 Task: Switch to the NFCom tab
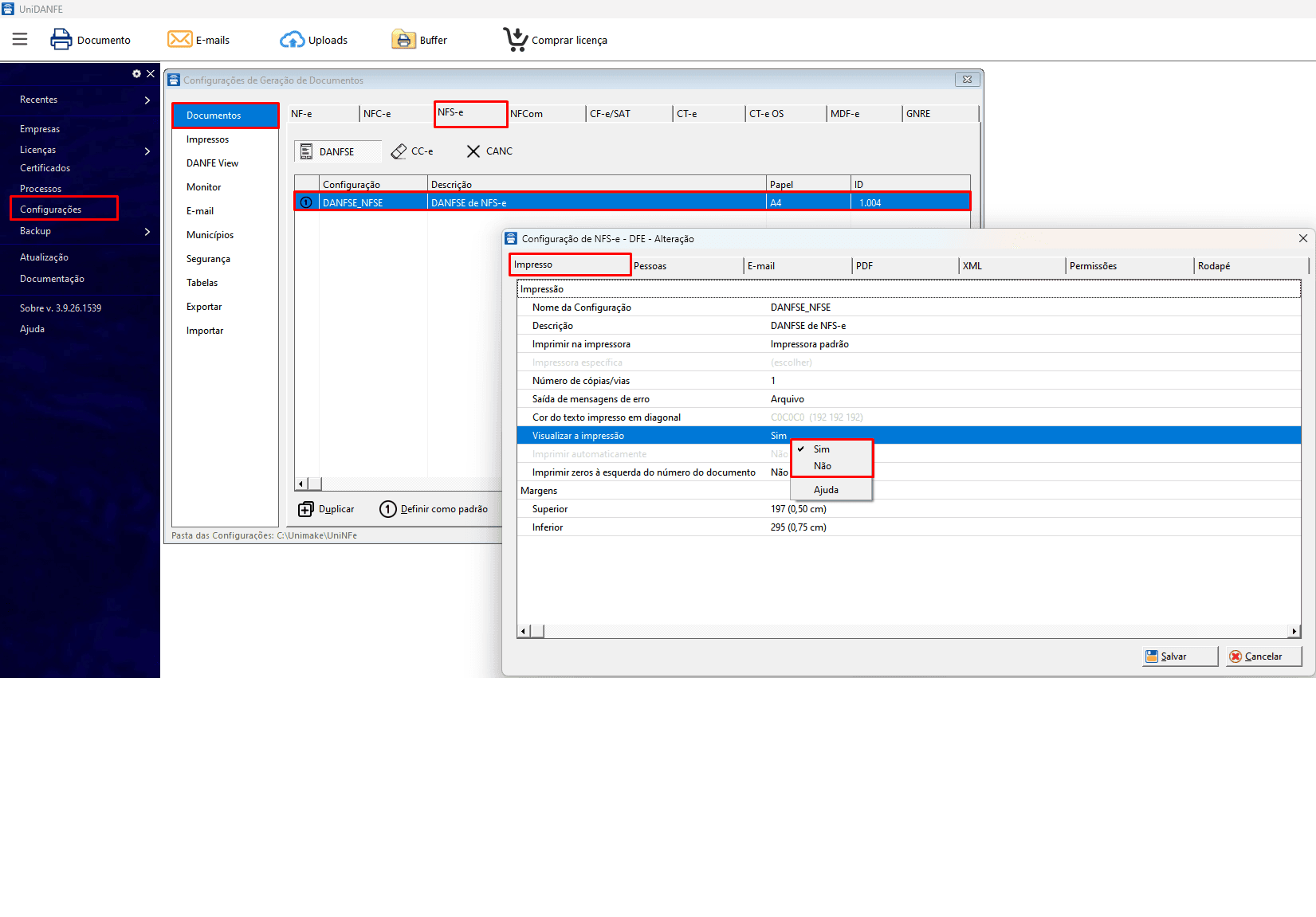click(x=546, y=114)
